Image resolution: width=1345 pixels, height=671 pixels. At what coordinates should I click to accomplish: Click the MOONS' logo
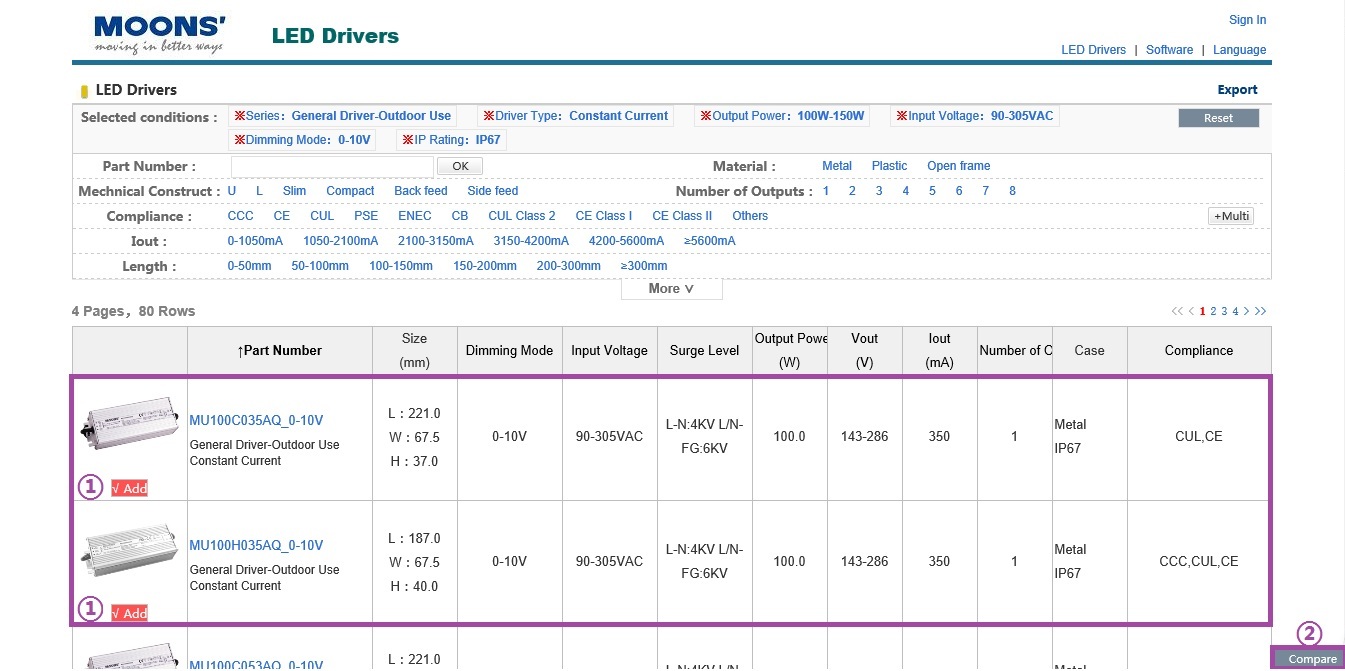(x=160, y=34)
